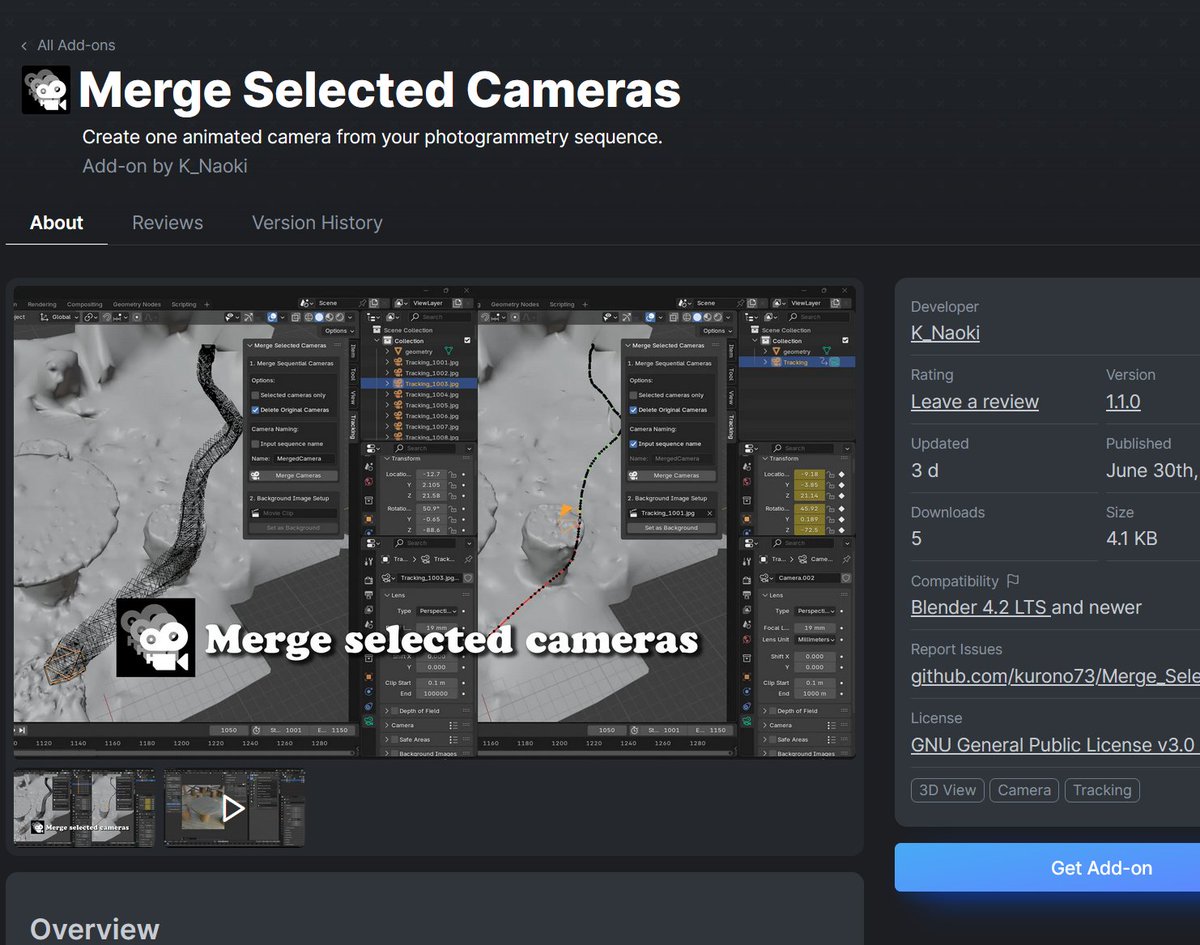Open the Version History tab
Screen dimensions: 1200x945
(317, 223)
